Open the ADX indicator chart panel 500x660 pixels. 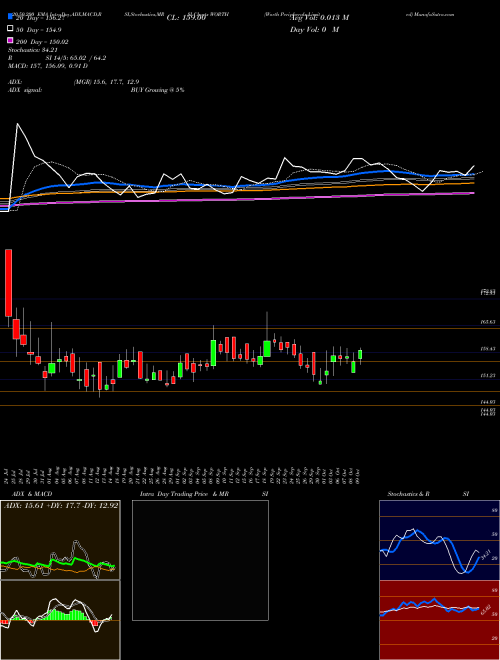[60, 540]
